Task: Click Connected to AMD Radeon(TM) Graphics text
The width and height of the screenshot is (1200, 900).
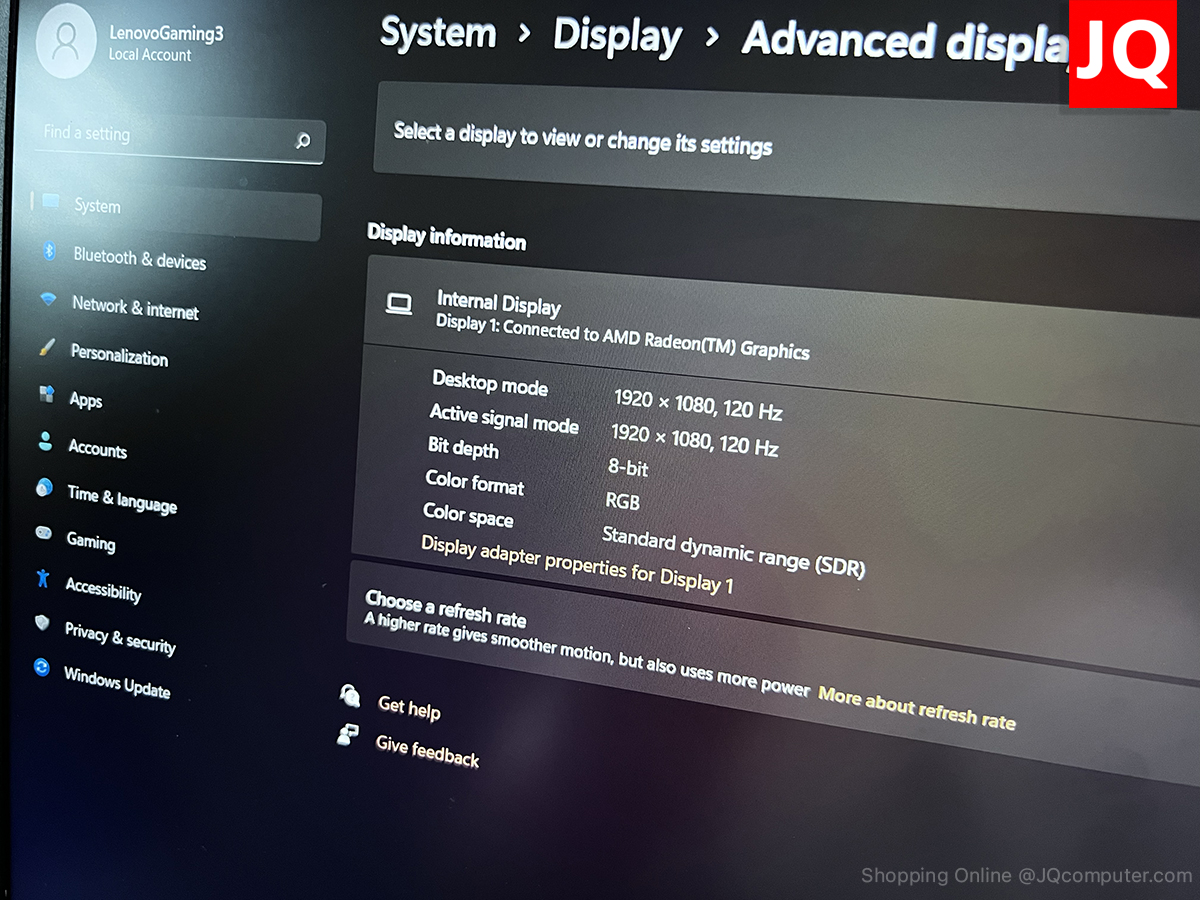Action: [656, 340]
